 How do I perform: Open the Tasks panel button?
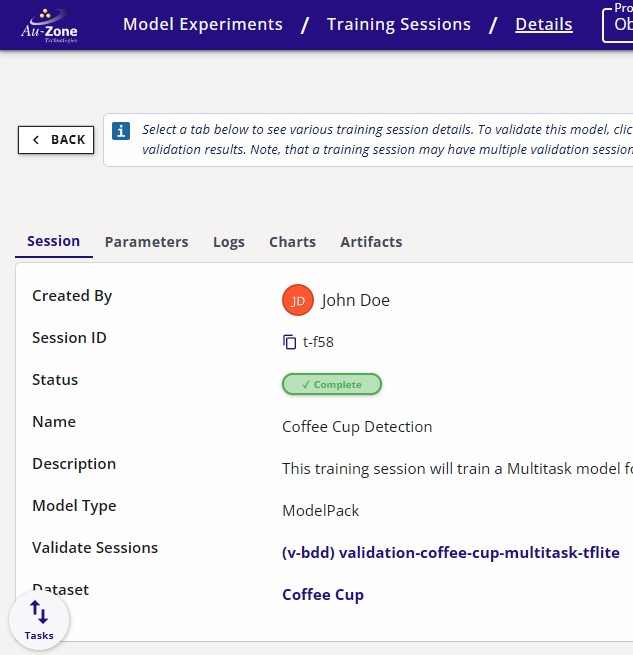[39, 620]
